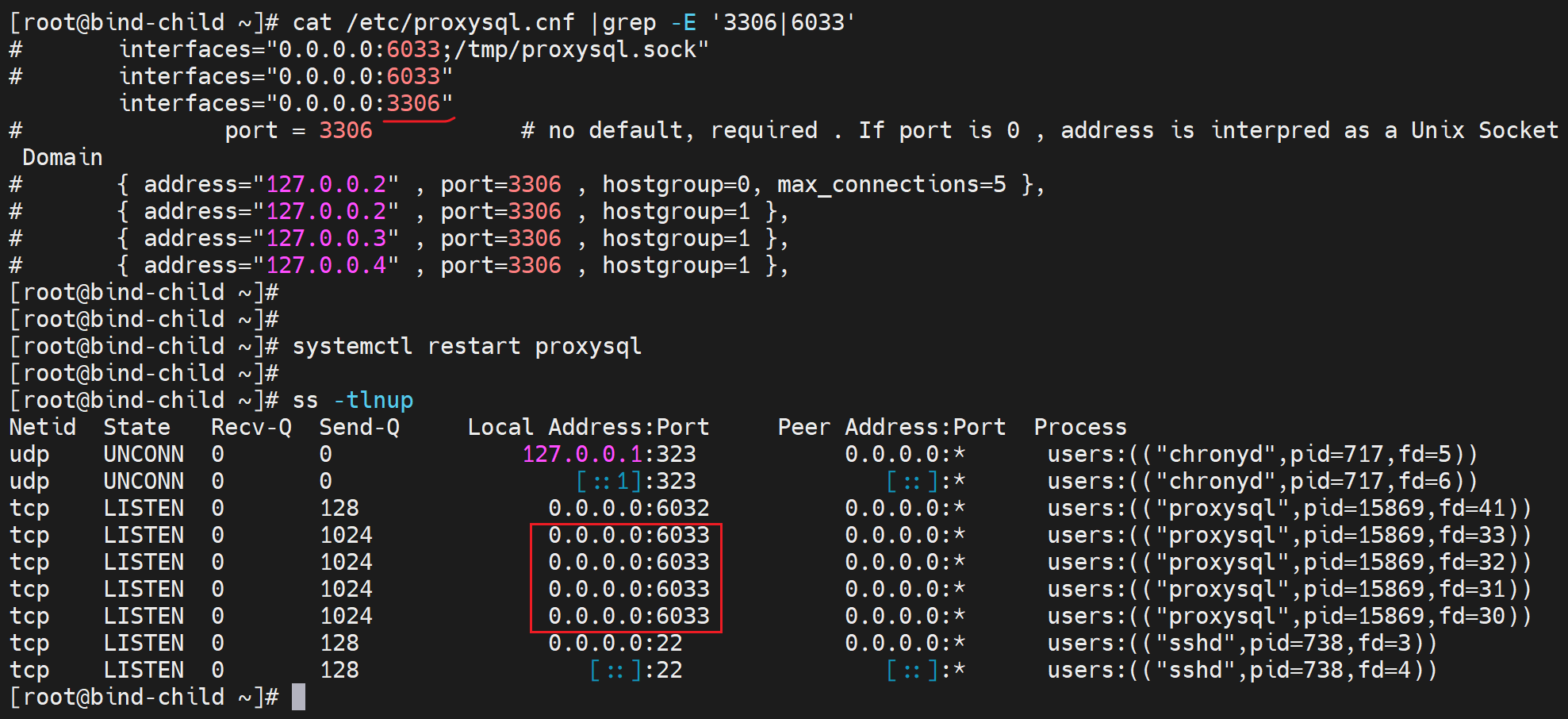Click the red-underlined 3306 port in the interfaces line
The width and height of the screenshot is (1568, 719).
point(413,104)
